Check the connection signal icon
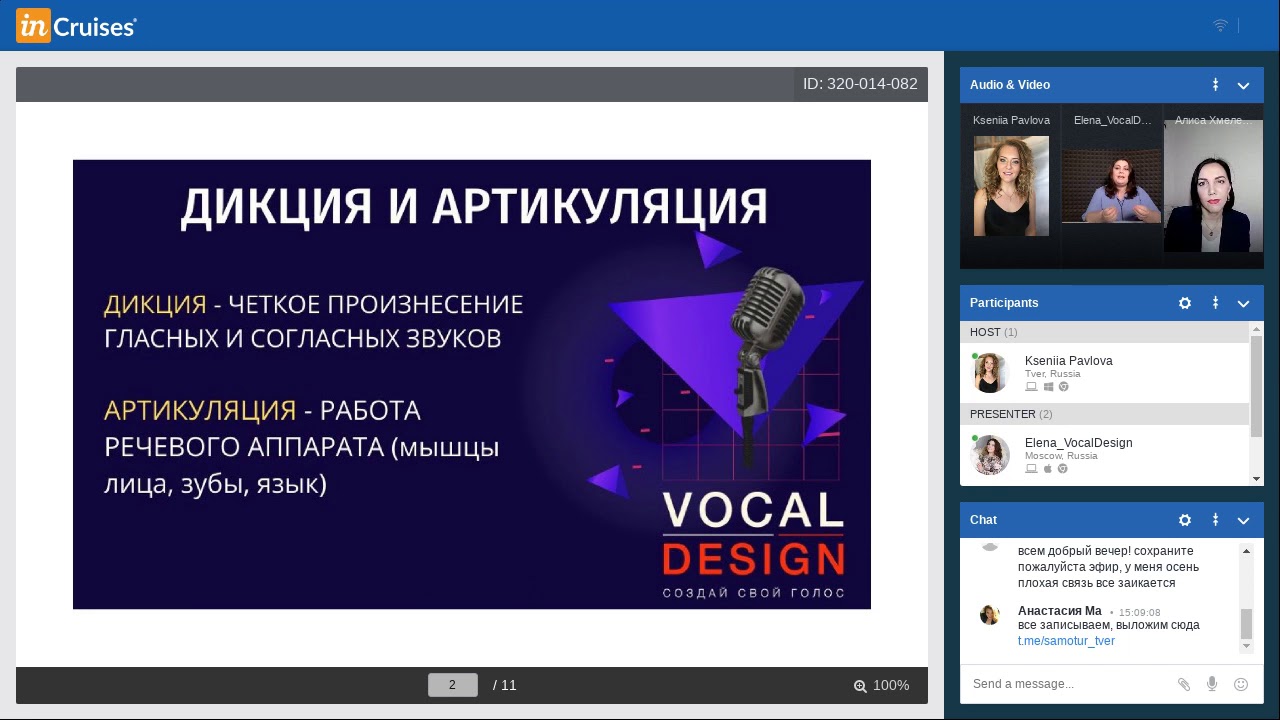This screenshot has height=720, width=1280. (x=1220, y=25)
